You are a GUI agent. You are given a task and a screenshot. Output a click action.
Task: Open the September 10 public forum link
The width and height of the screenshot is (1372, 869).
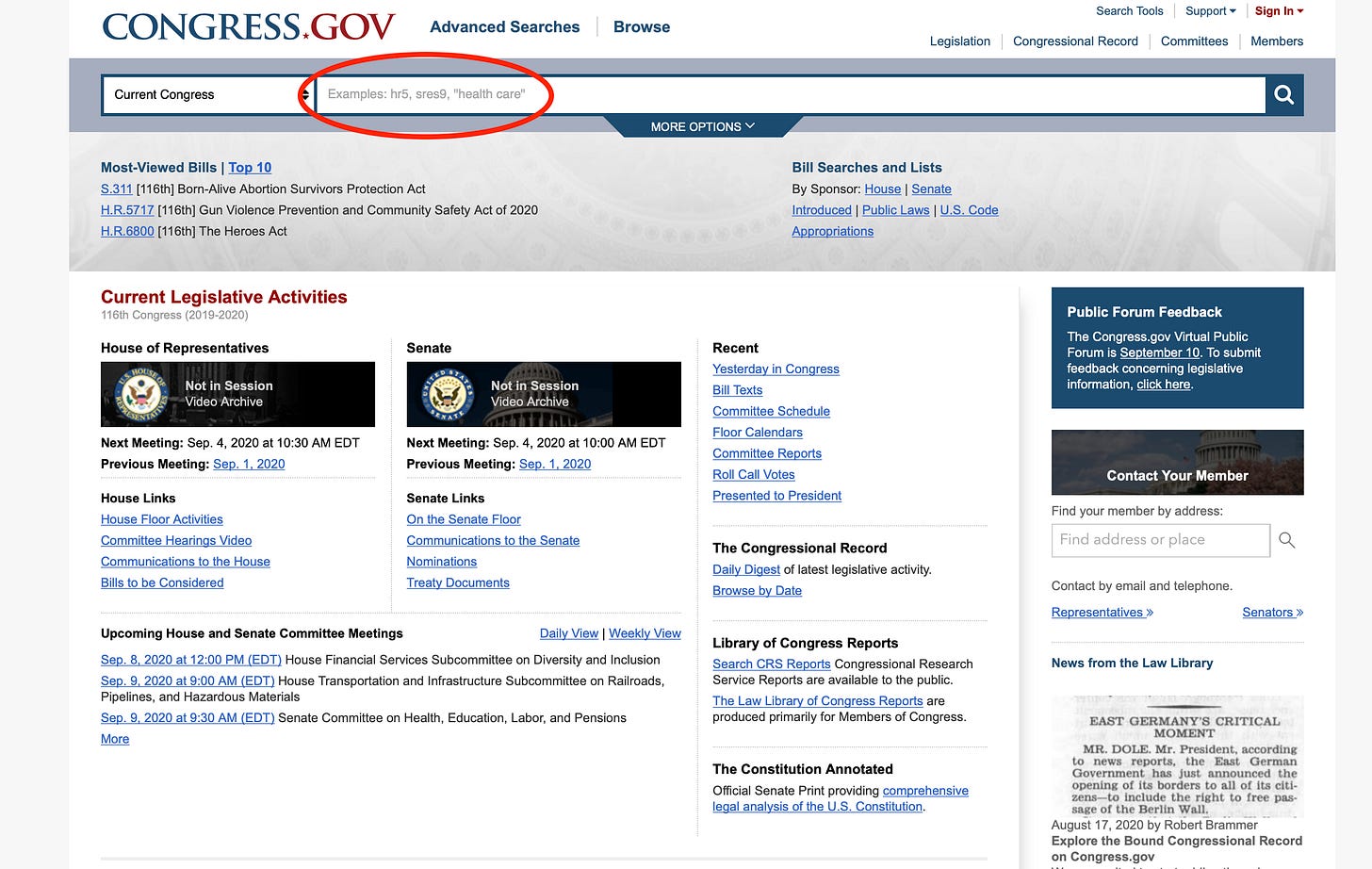[x=1160, y=353]
